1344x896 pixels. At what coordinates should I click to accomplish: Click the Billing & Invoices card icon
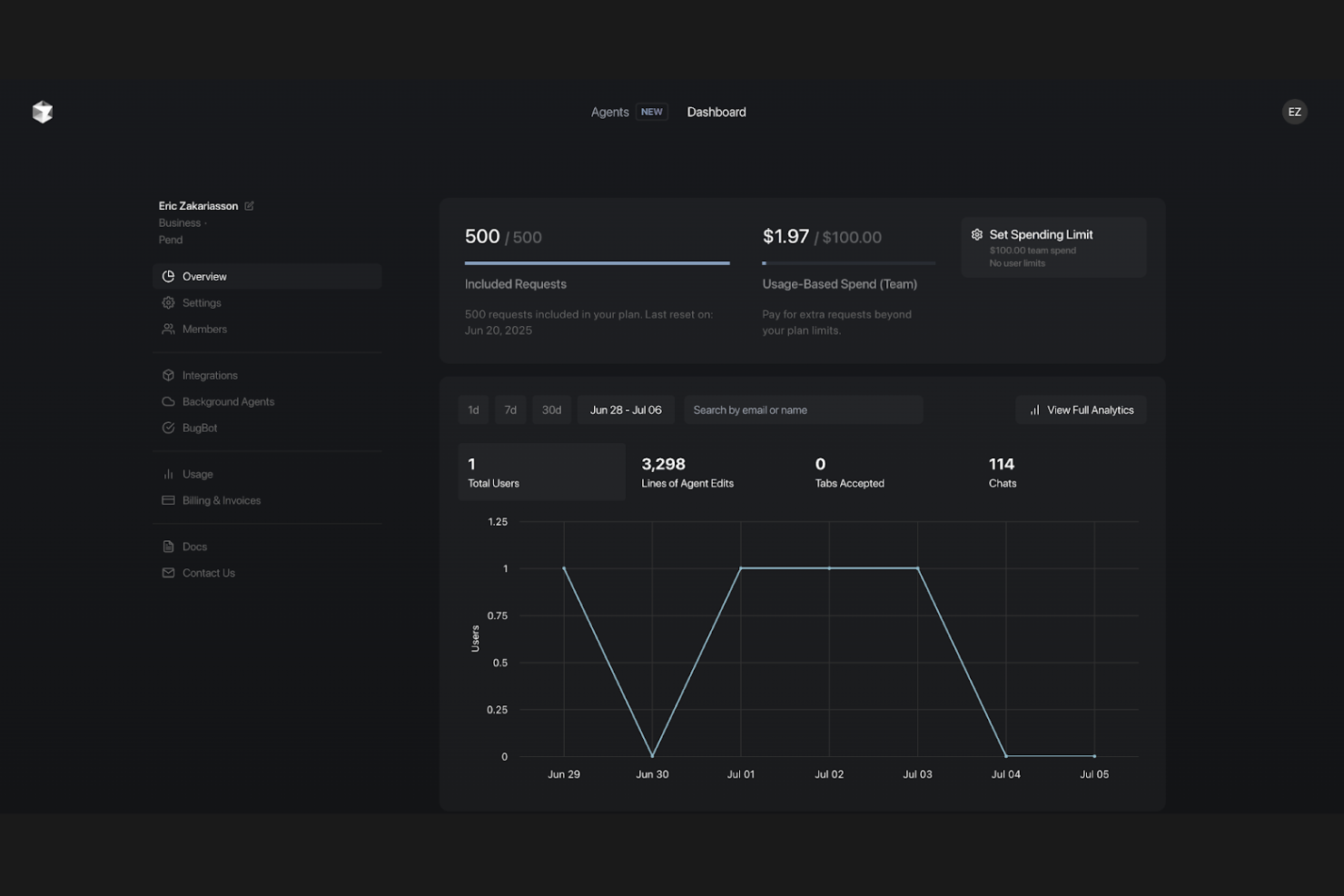click(x=168, y=501)
